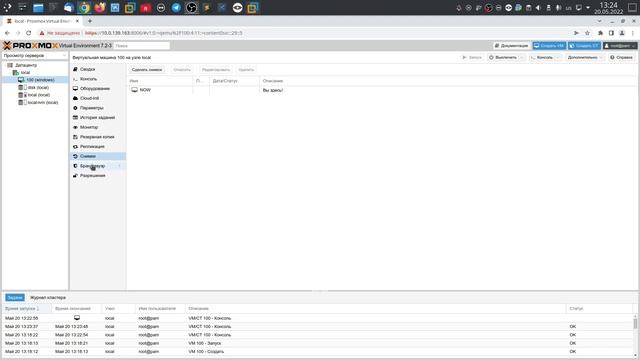Click the 'Не защищено' security warning
This screenshot has width=640, height=360.
pos(60,33)
